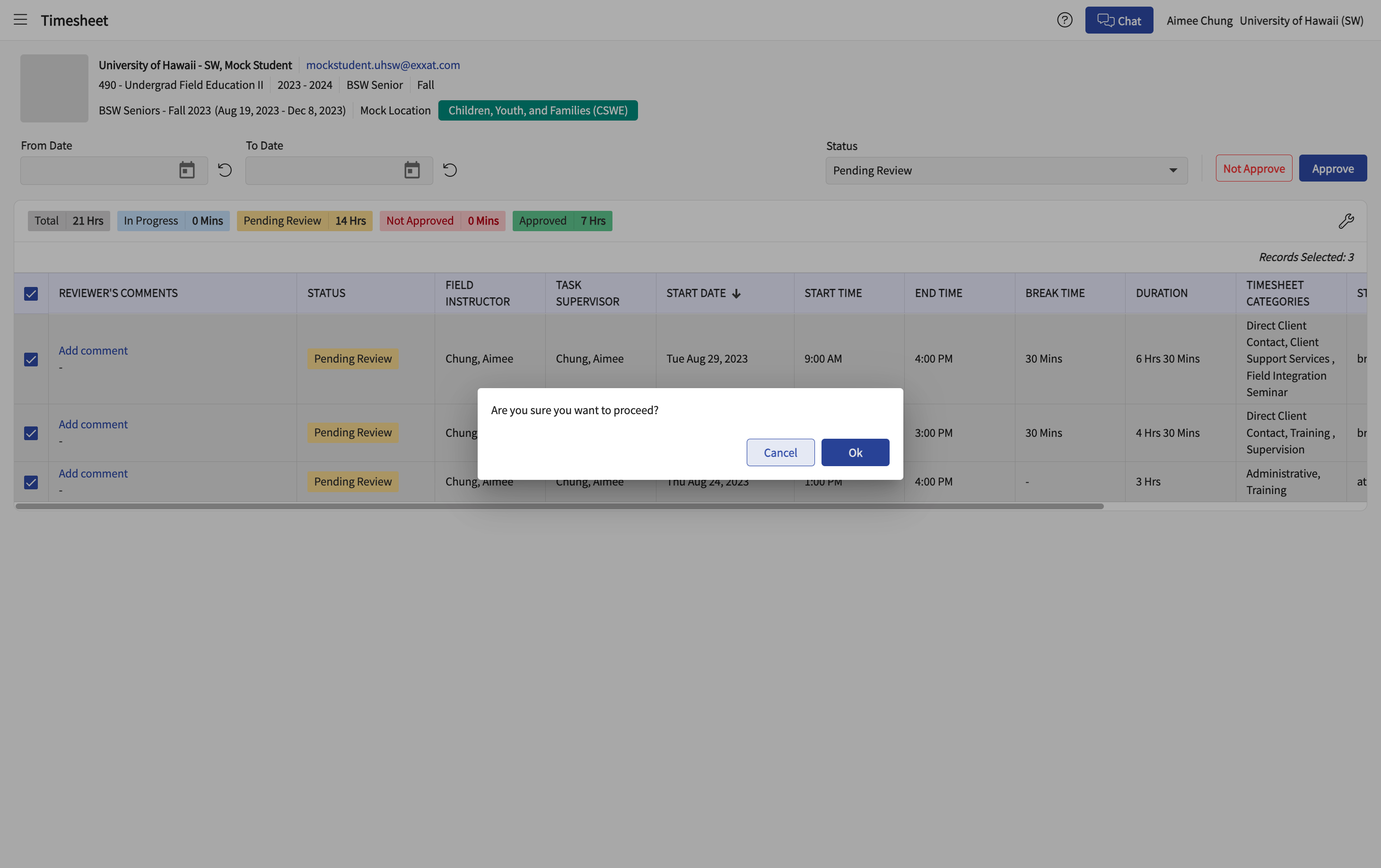
Task: Reset the To Date field
Action: (450, 170)
